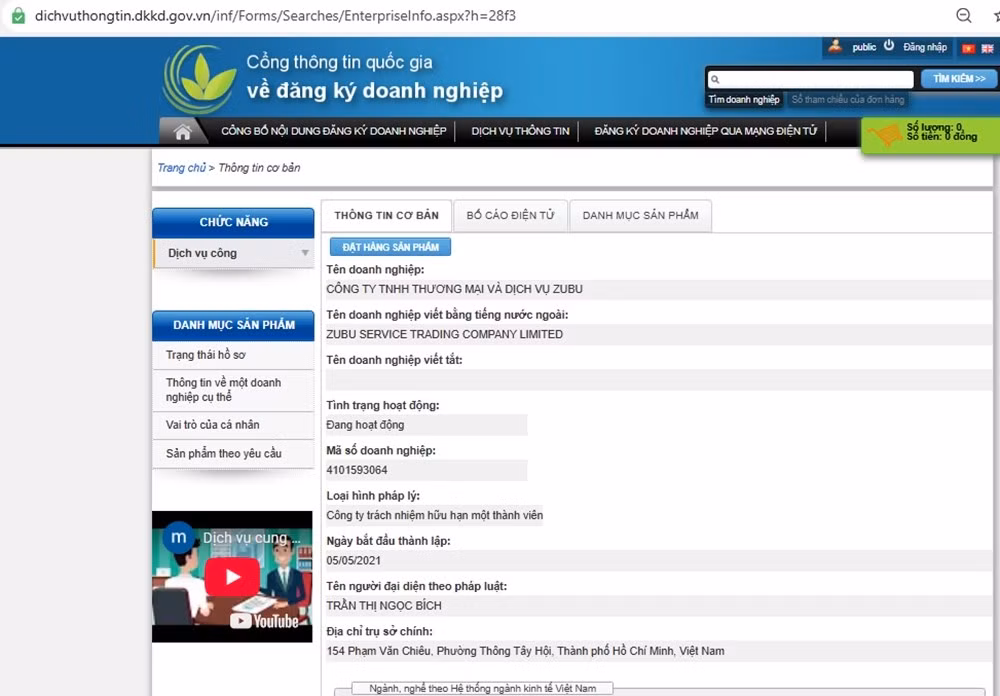Open the Bố cáo điện tử tab
This screenshot has height=696, width=1000.
pos(510,215)
